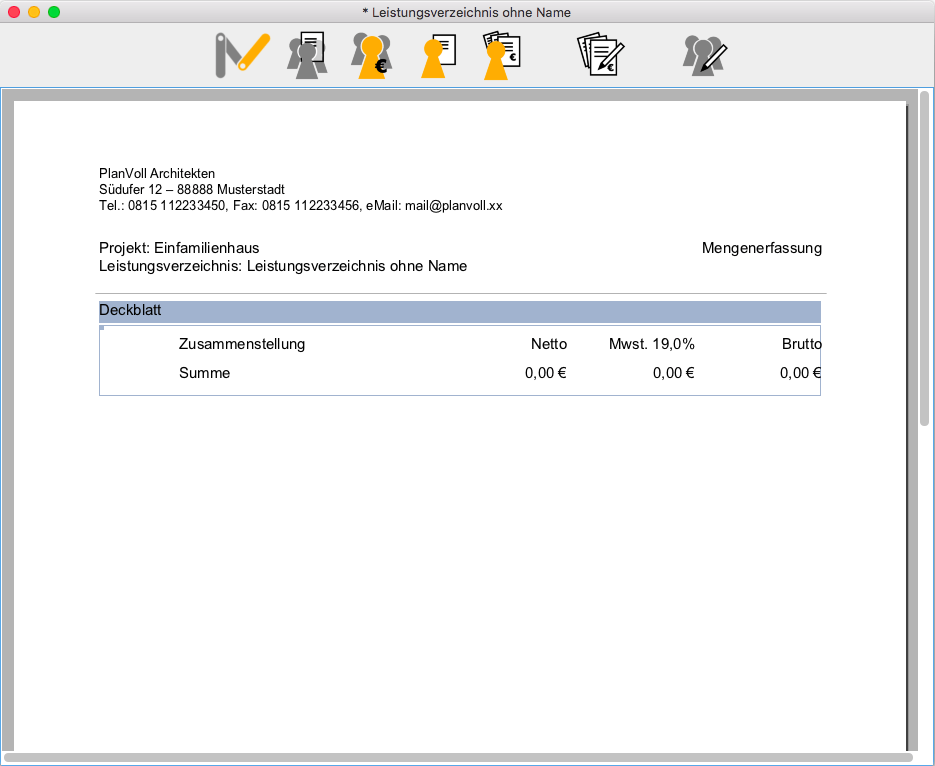Click the Zusammenstellung heading

click(241, 344)
